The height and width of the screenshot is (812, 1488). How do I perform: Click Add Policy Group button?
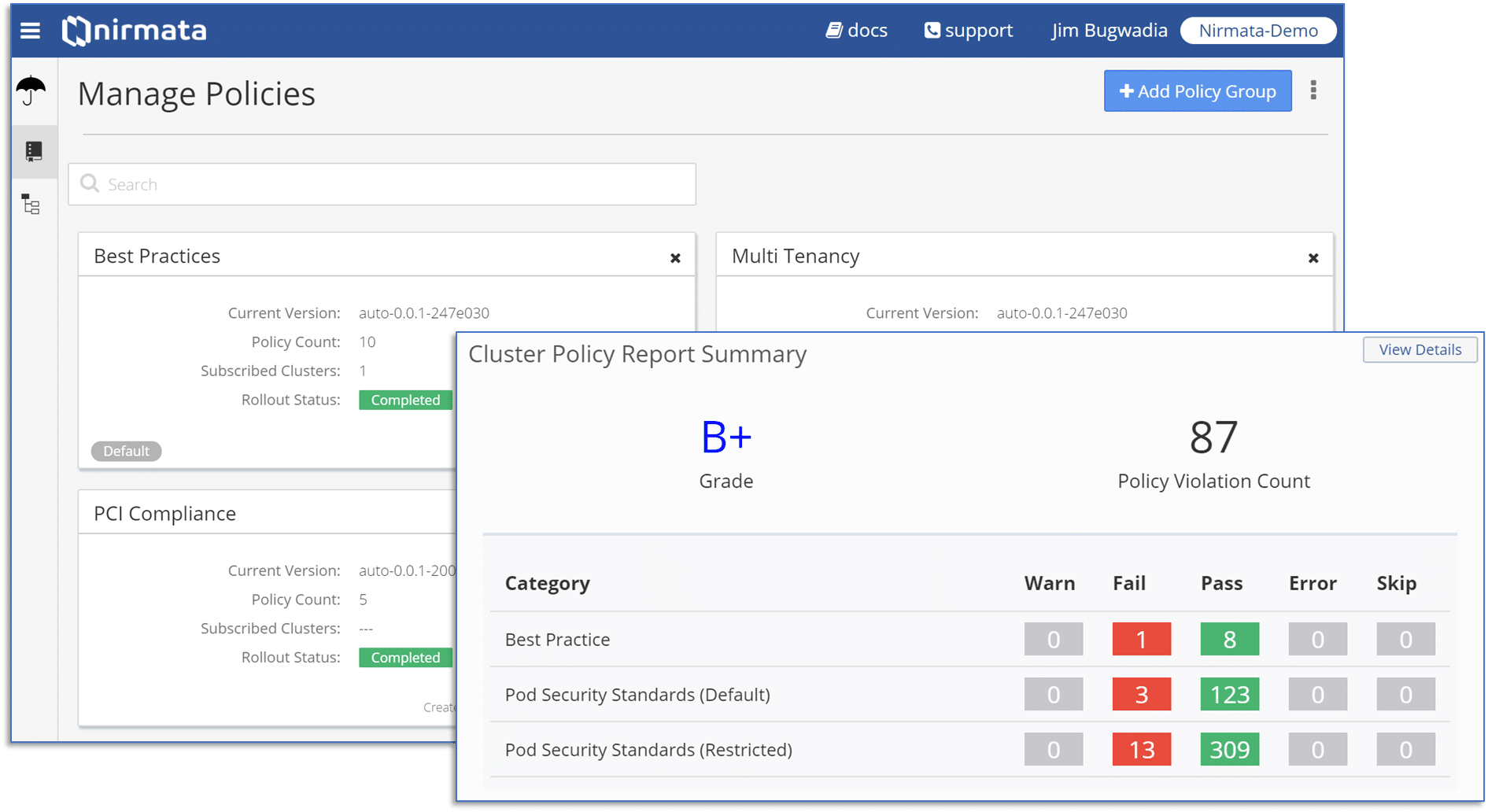click(x=1198, y=91)
